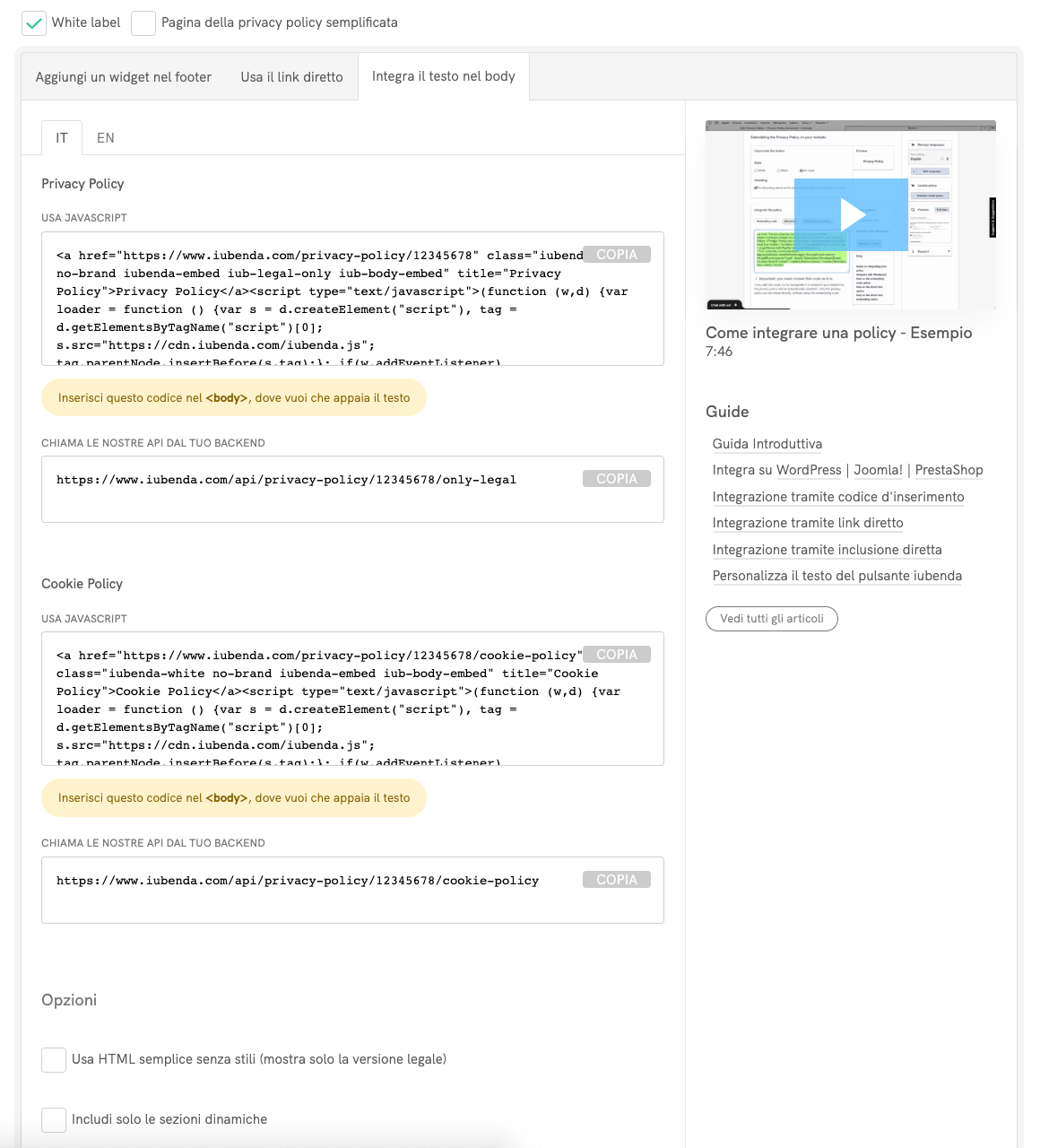Viewport: 1040px width, 1148px height.
Task: Enable Pagina della privacy policy semplificata
Action: tap(143, 23)
